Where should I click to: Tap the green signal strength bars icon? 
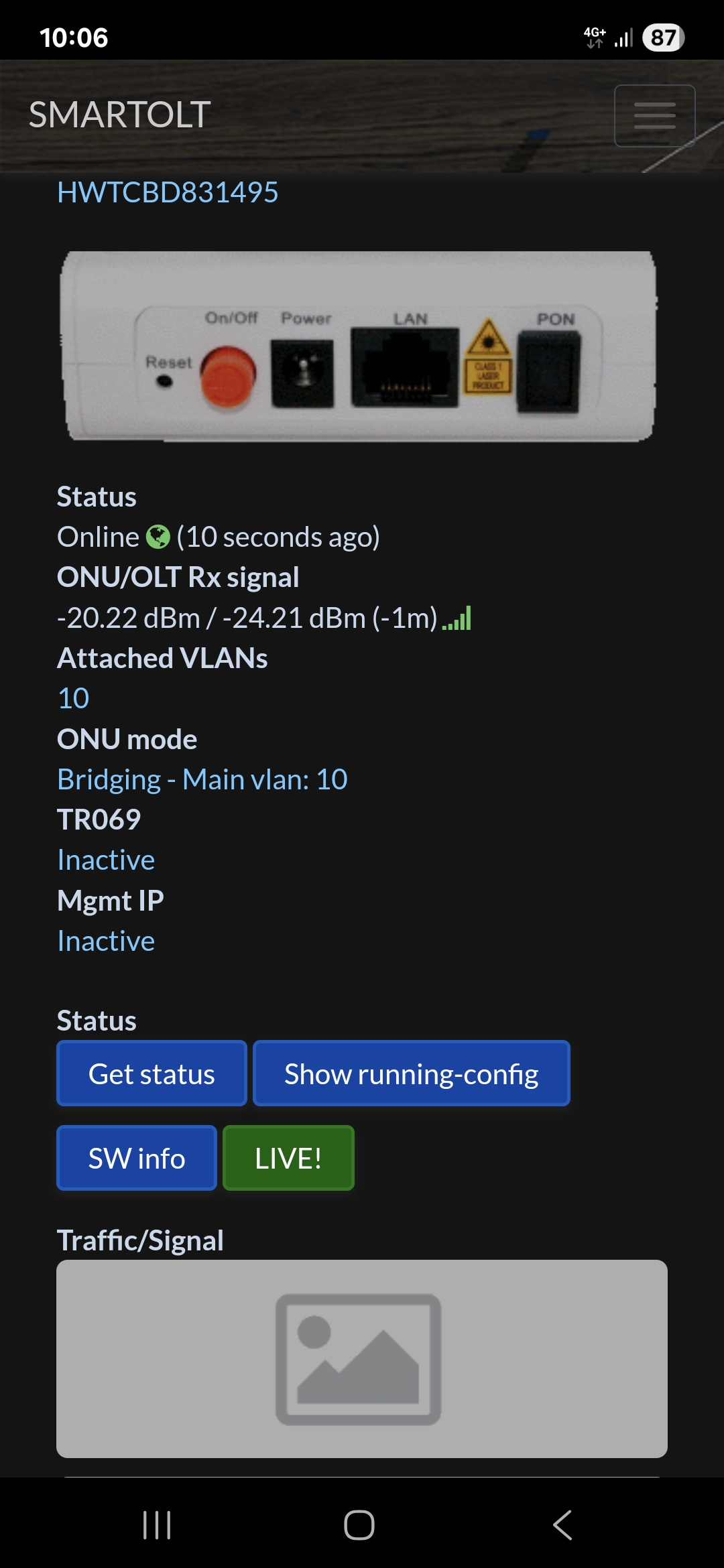(457, 618)
